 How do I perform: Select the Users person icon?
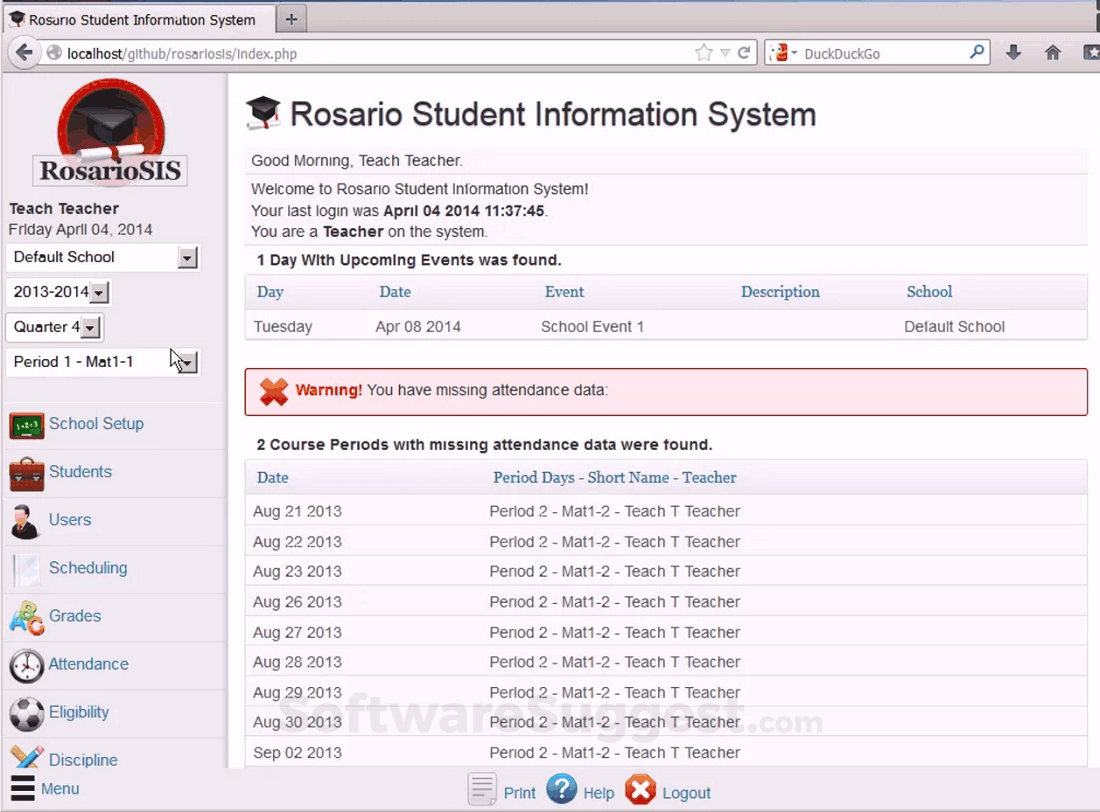point(25,521)
